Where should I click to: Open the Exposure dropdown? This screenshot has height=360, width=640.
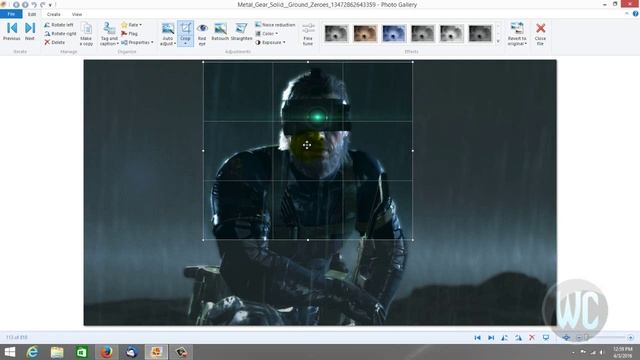[270, 42]
